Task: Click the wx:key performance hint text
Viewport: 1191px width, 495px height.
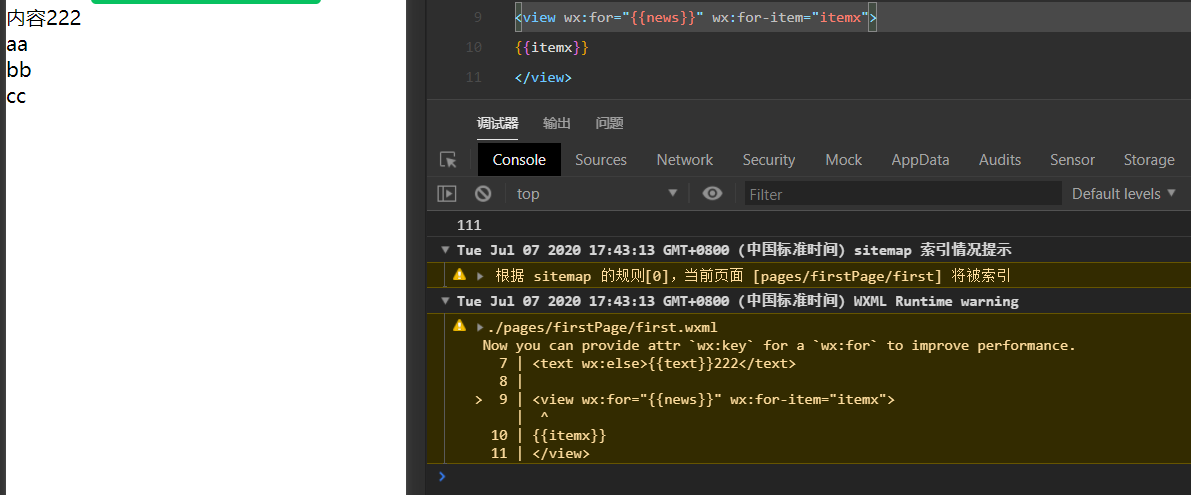Action: point(779,345)
